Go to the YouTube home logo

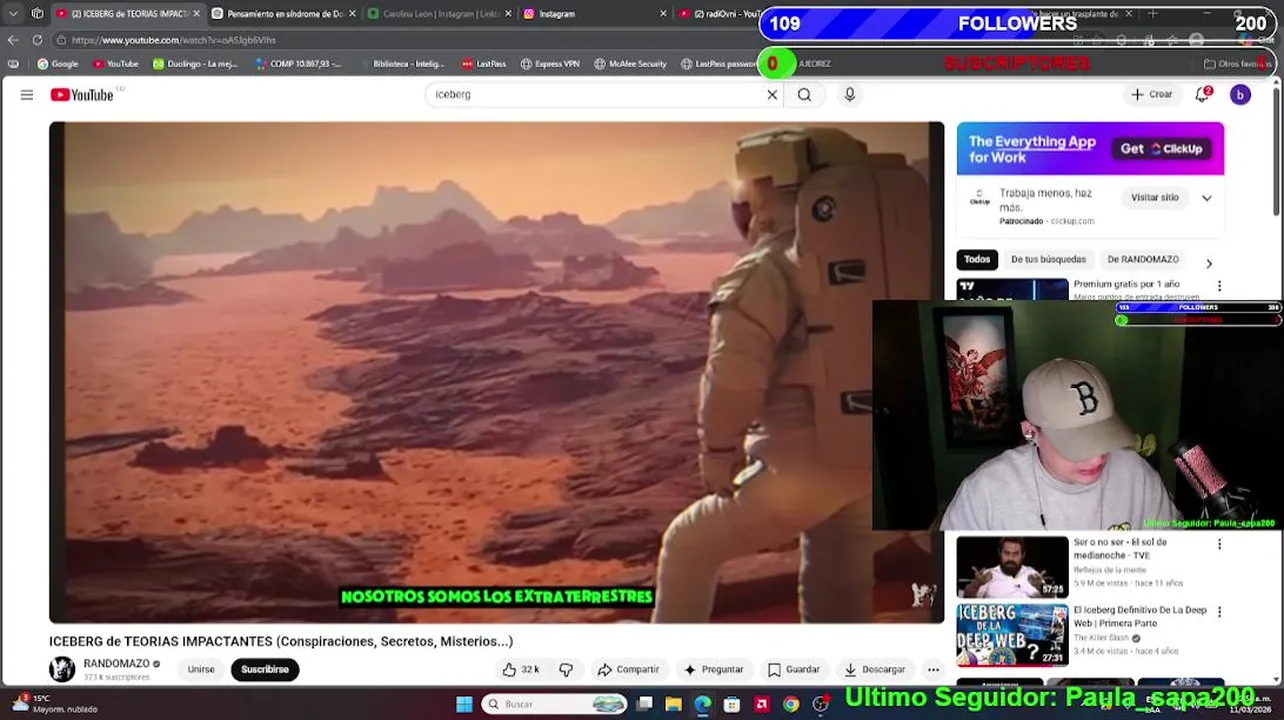tap(82, 95)
